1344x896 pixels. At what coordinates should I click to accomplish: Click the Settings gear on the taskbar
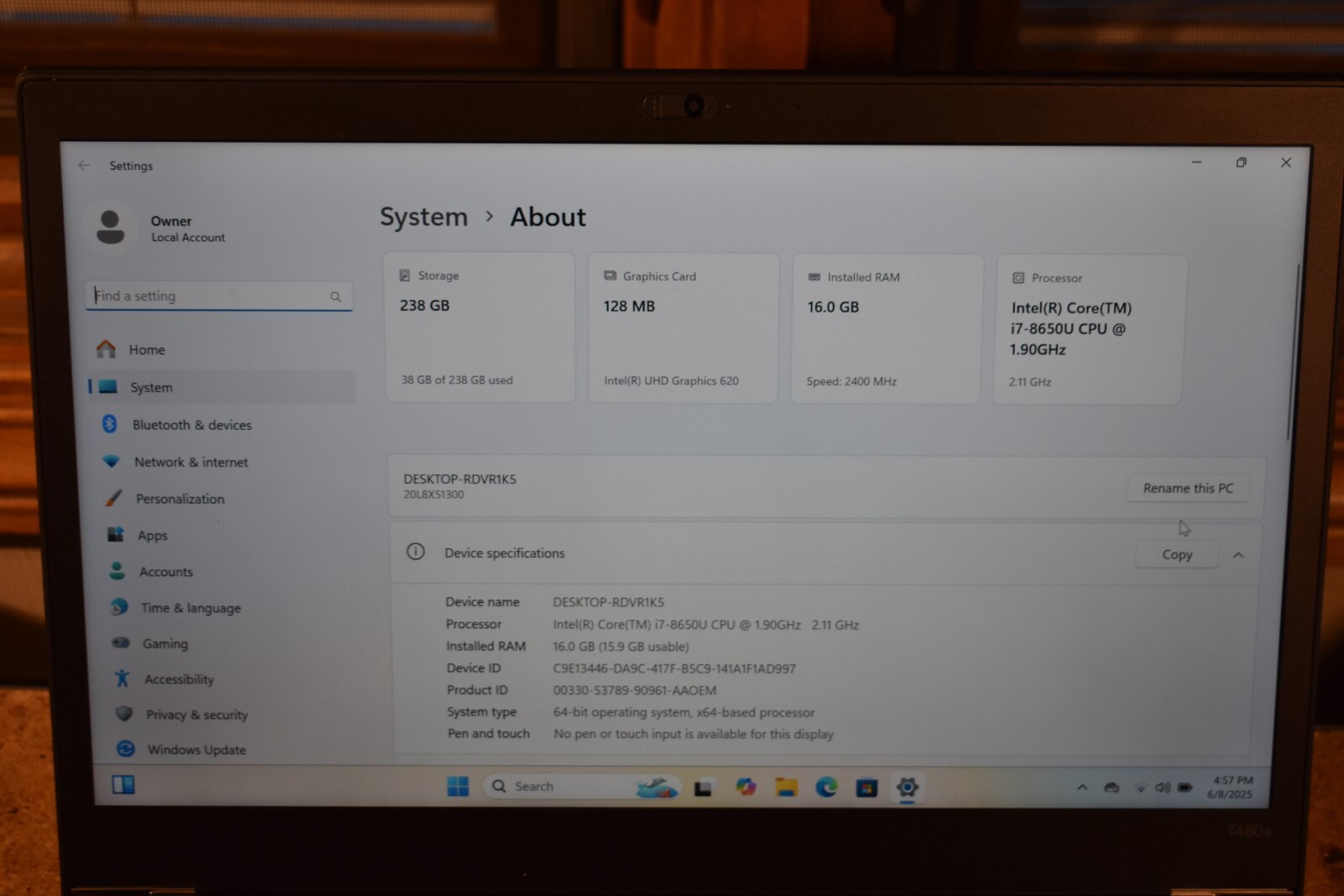coord(907,787)
